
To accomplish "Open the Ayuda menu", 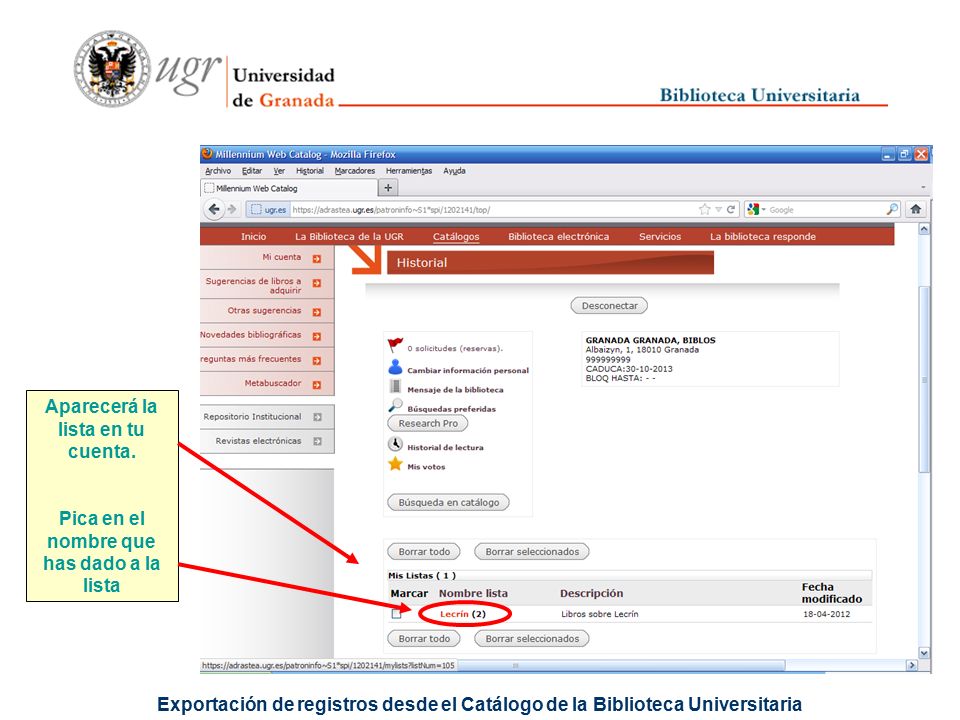I will [x=454, y=171].
